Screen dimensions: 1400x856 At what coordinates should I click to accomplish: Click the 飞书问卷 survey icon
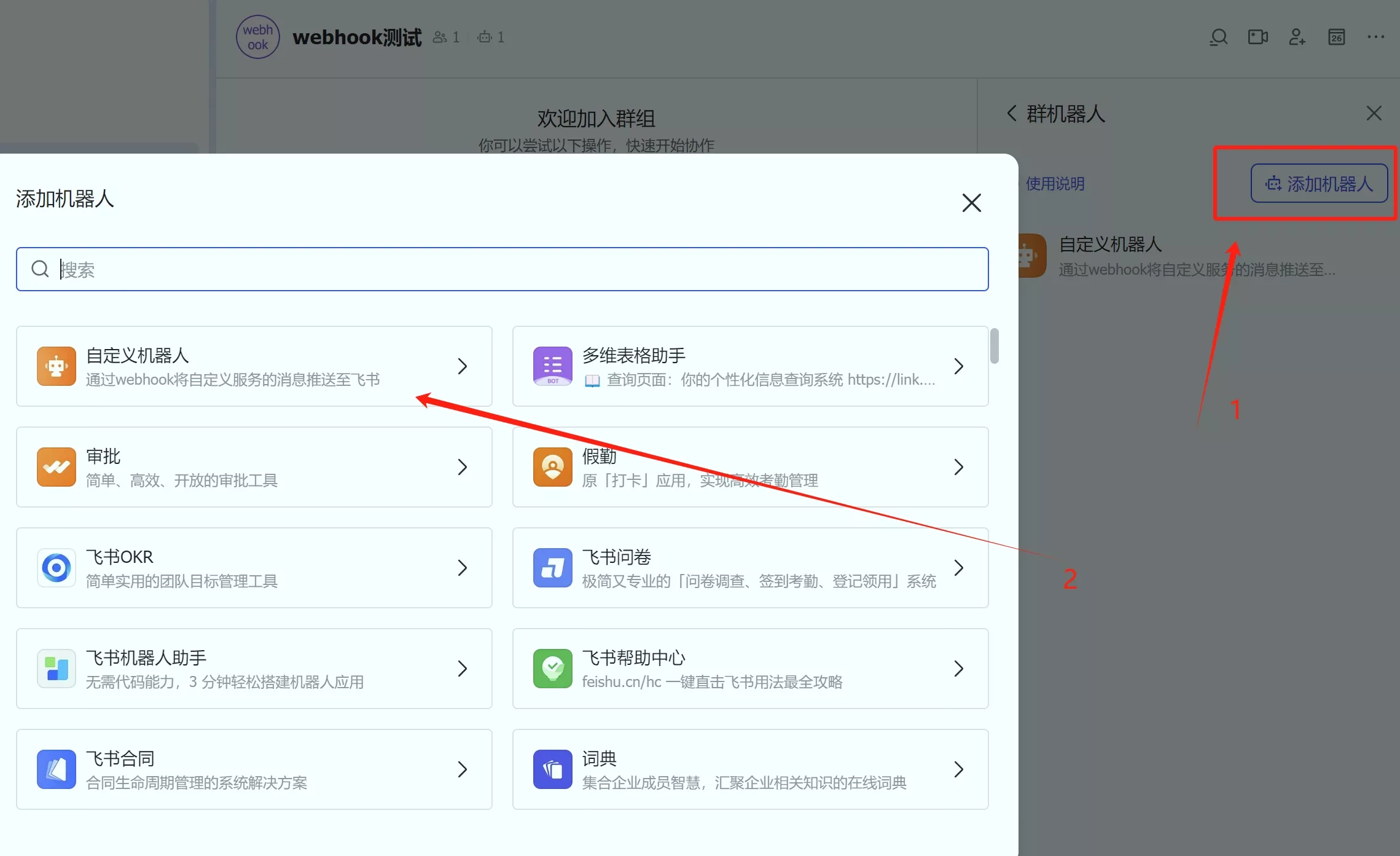point(552,568)
